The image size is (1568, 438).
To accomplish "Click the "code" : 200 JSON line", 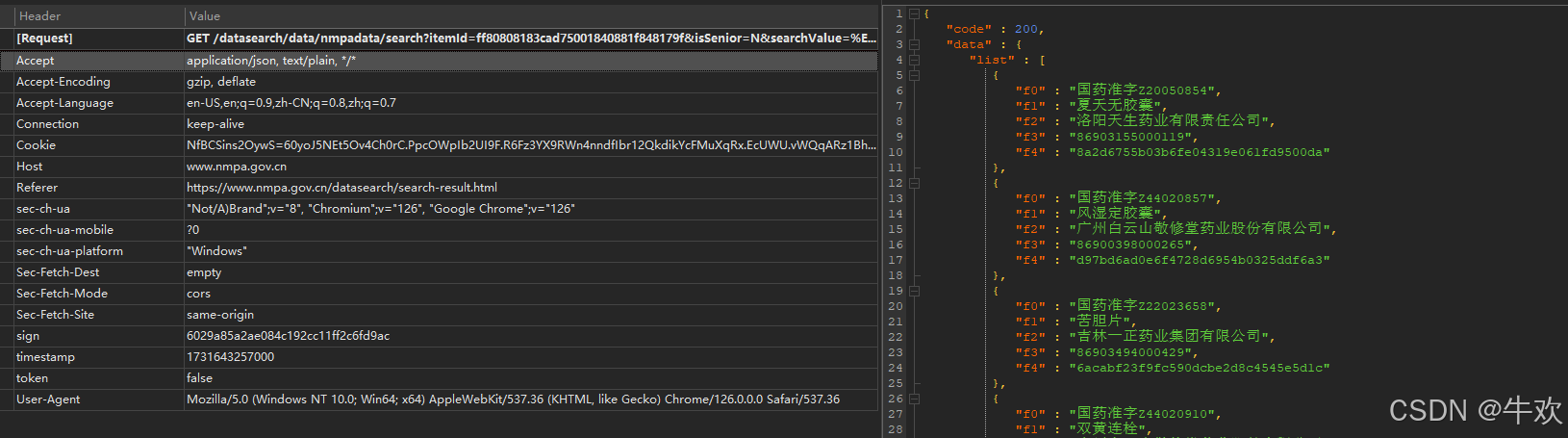I will click(x=995, y=29).
